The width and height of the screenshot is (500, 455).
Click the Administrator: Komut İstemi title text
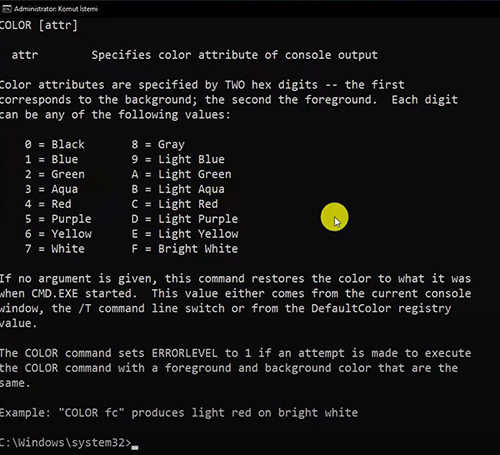pyautogui.click(x=56, y=9)
